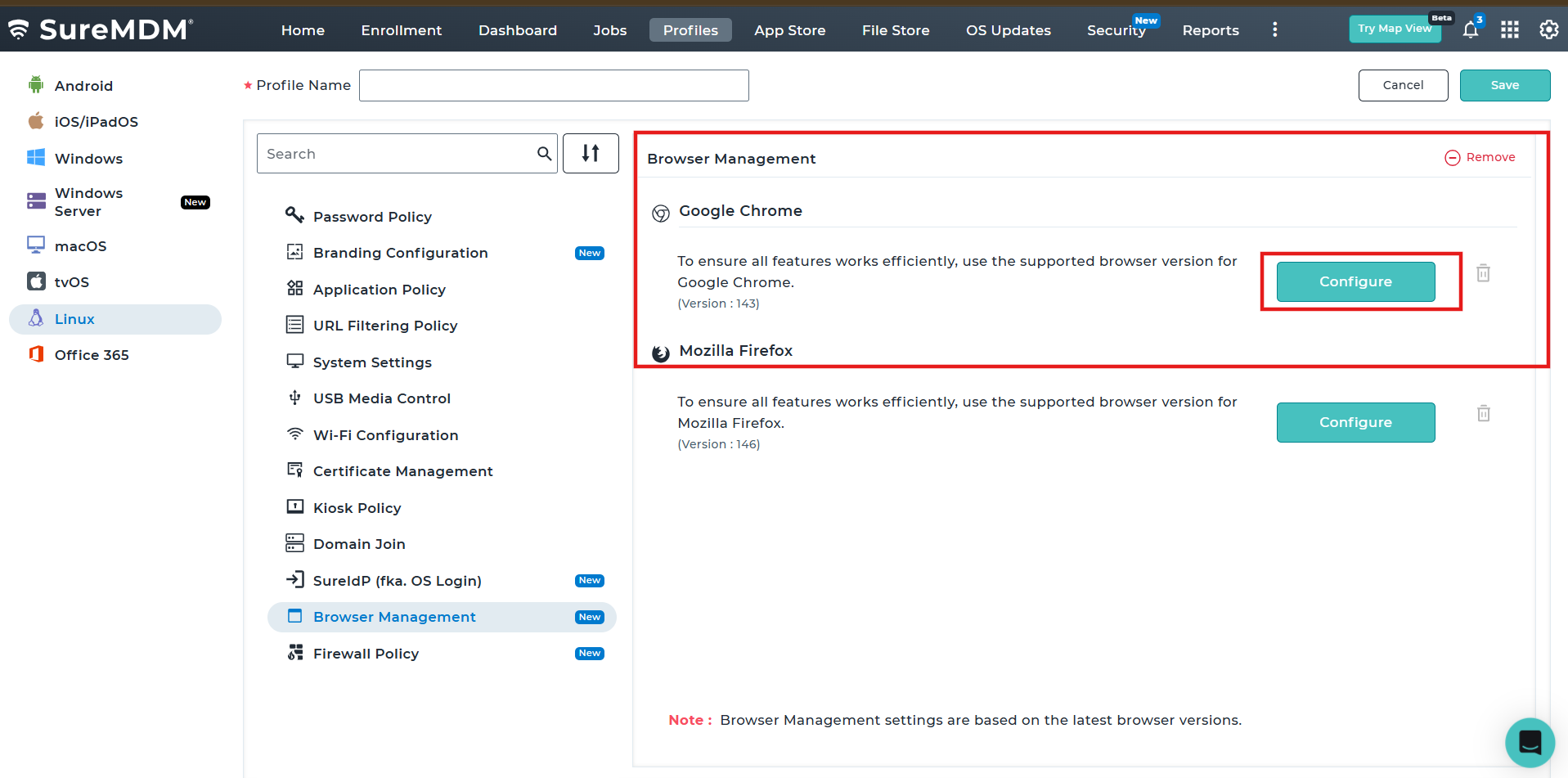
Task: Go to OS Updates tab
Action: [x=1009, y=30]
